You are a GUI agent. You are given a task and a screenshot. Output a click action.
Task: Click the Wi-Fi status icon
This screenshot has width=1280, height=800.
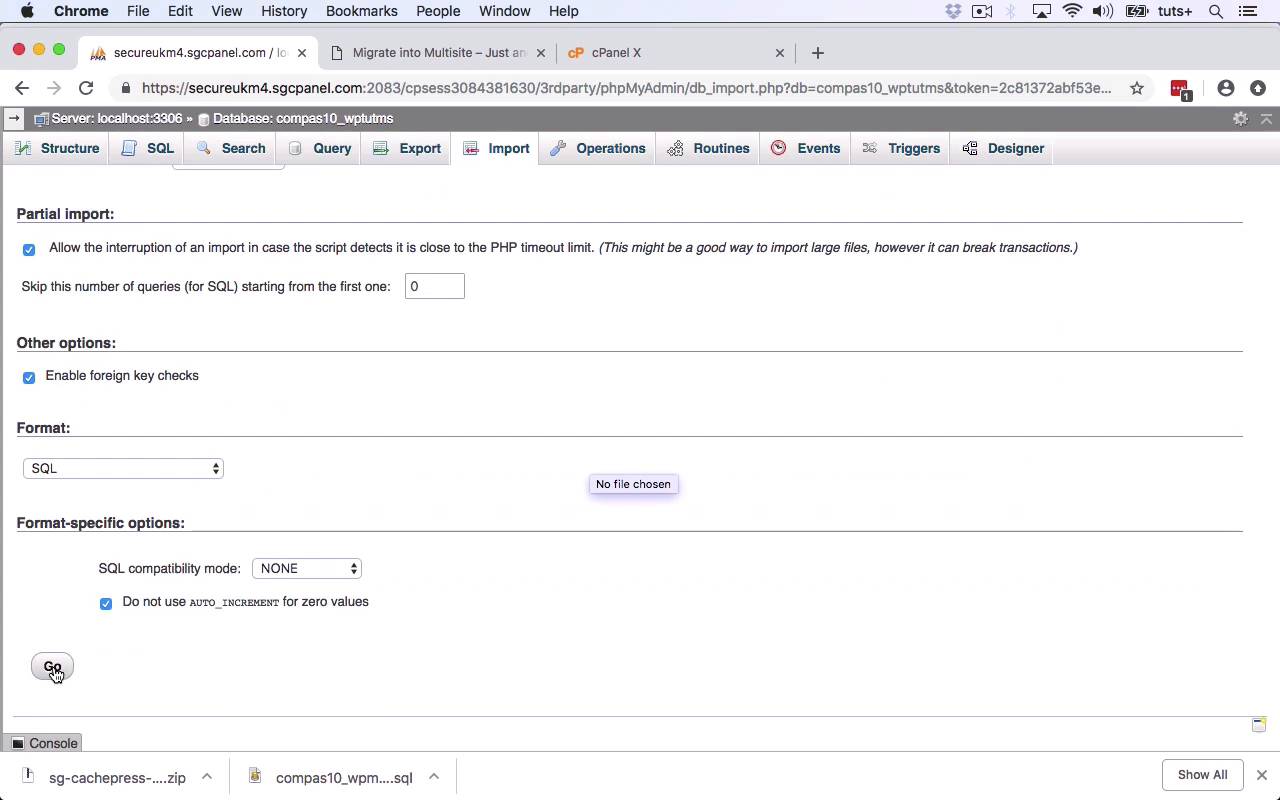[x=1073, y=11]
